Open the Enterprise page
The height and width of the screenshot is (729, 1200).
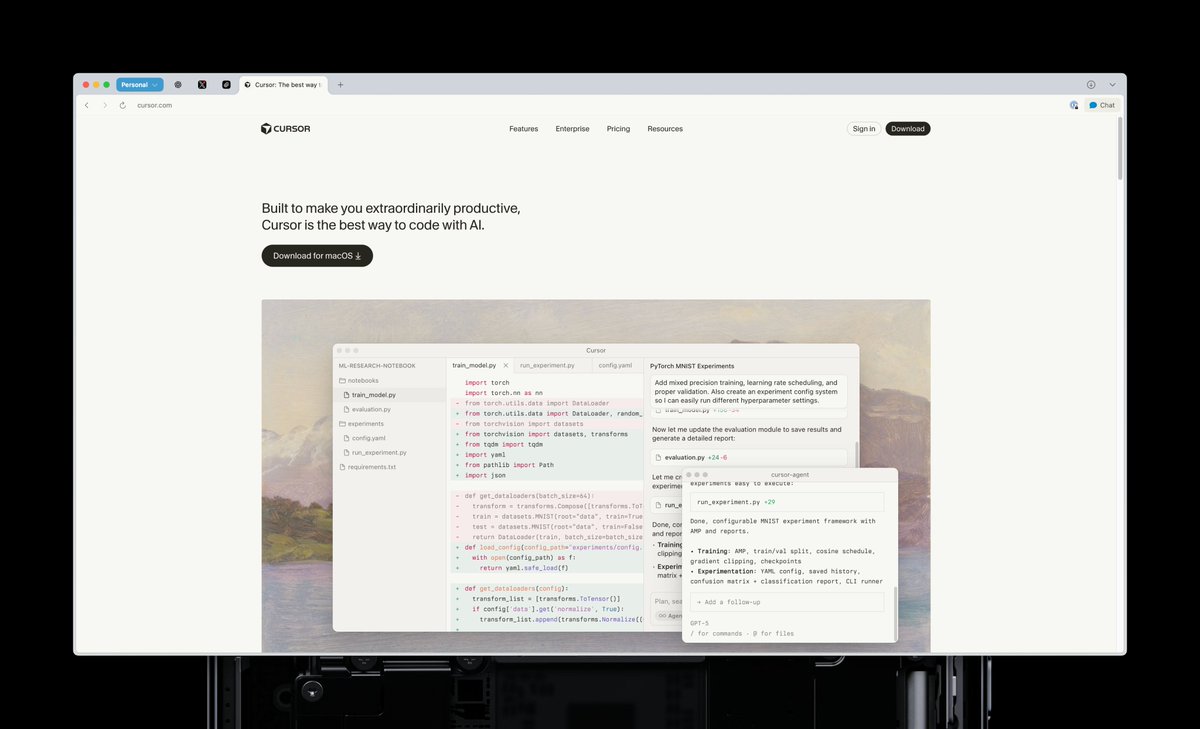[572, 129]
